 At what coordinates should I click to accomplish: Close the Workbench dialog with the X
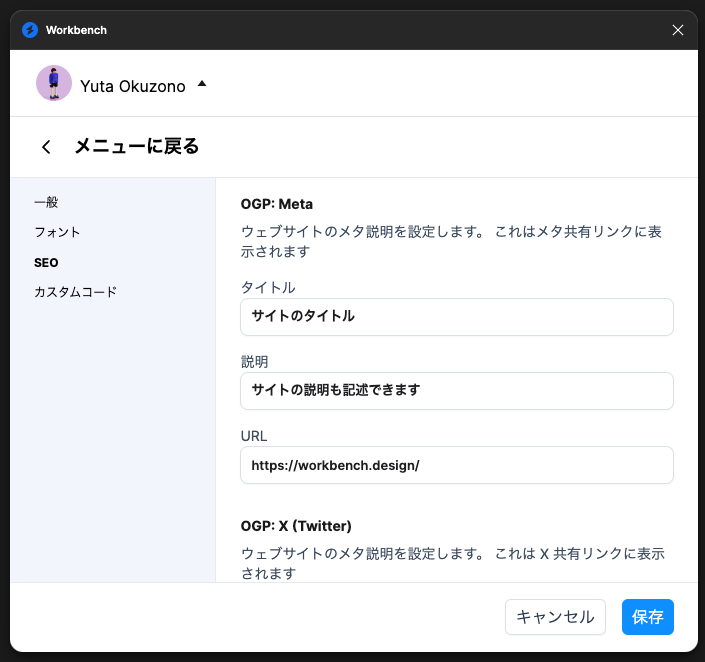click(x=678, y=30)
